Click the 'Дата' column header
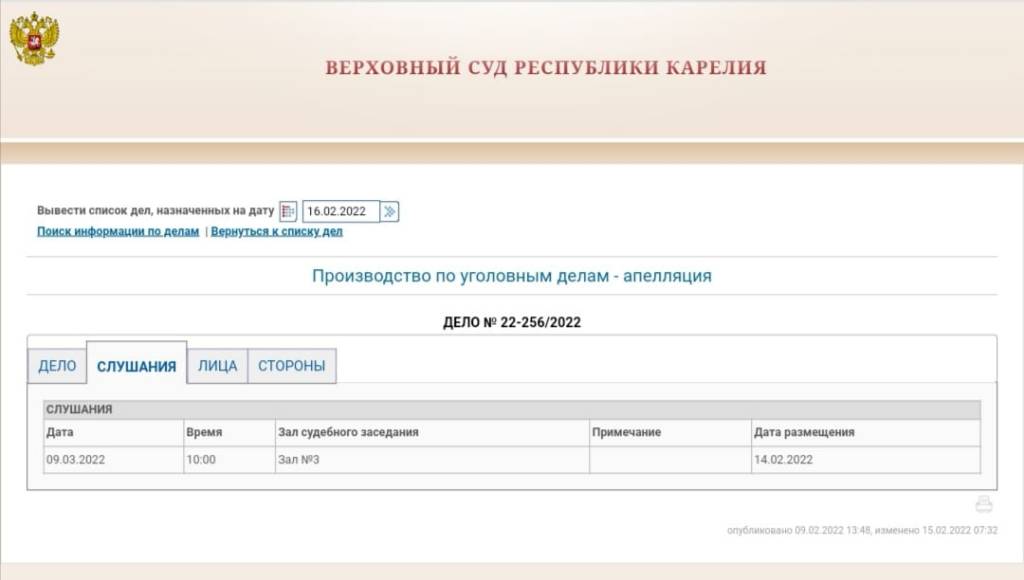The width and height of the screenshot is (1024, 580). (x=60, y=432)
